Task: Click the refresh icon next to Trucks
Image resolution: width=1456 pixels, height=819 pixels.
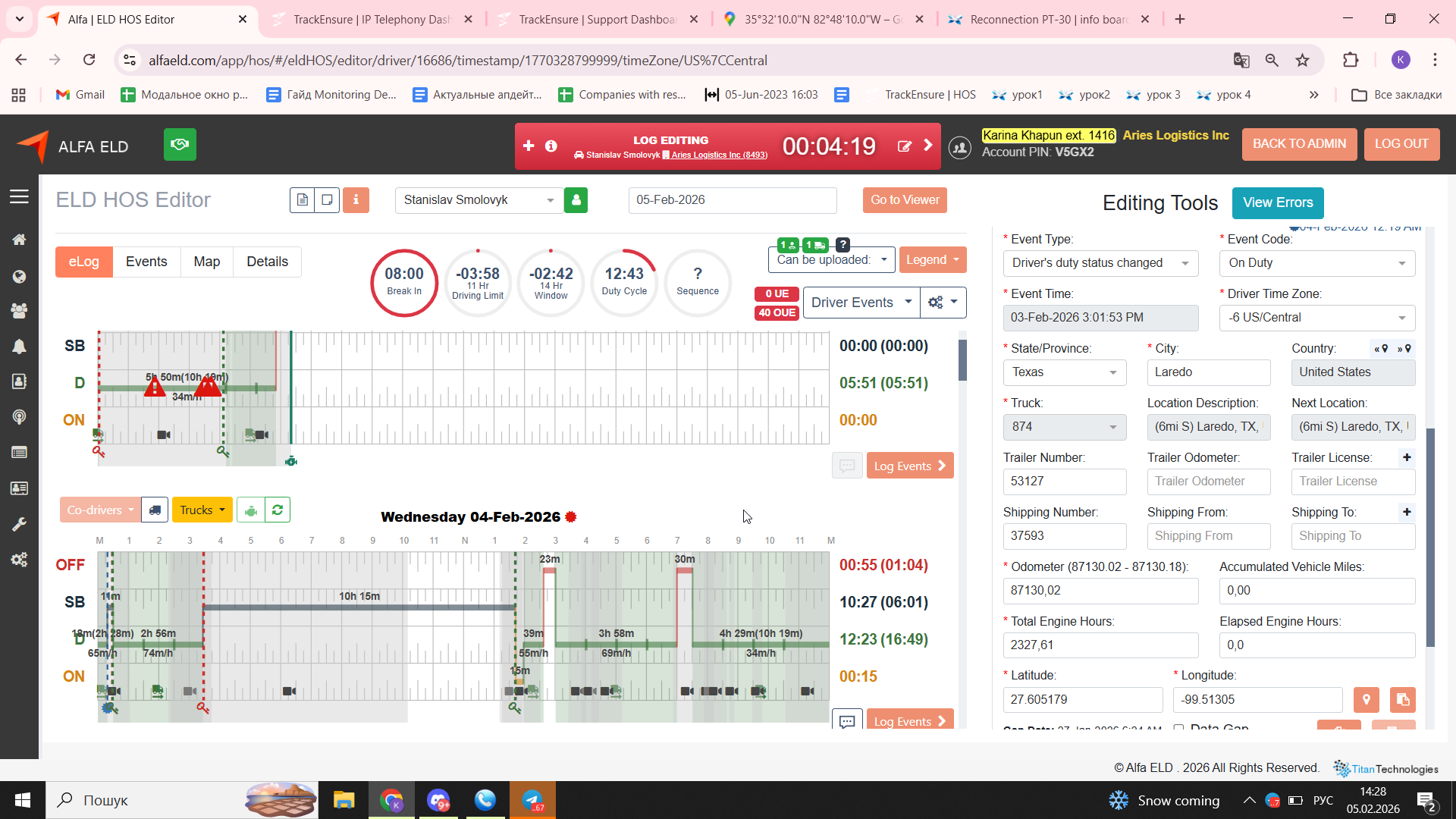Action: (x=278, y=510)
